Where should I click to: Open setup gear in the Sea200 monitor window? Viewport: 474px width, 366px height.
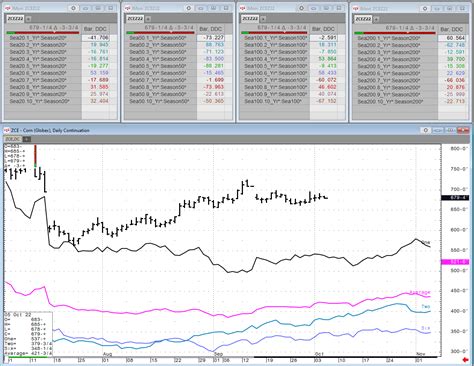425,8
